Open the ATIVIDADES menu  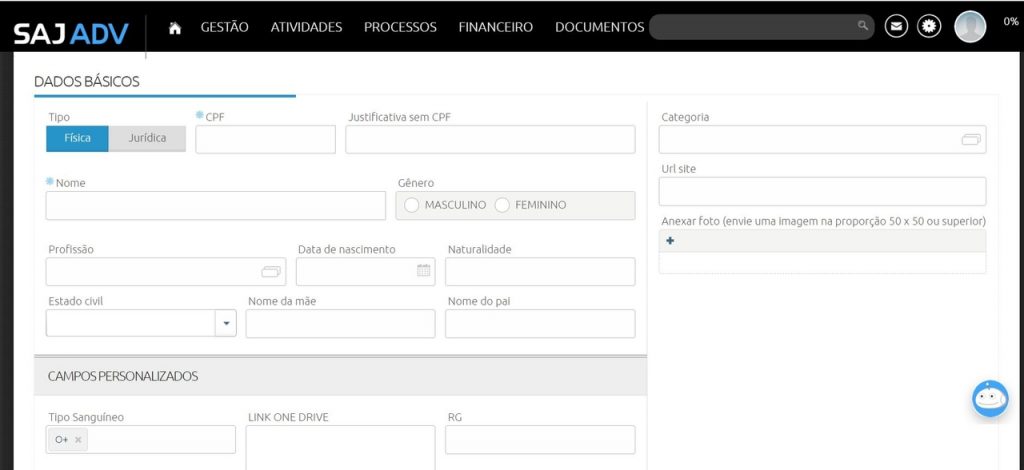(x=306, y=27)
